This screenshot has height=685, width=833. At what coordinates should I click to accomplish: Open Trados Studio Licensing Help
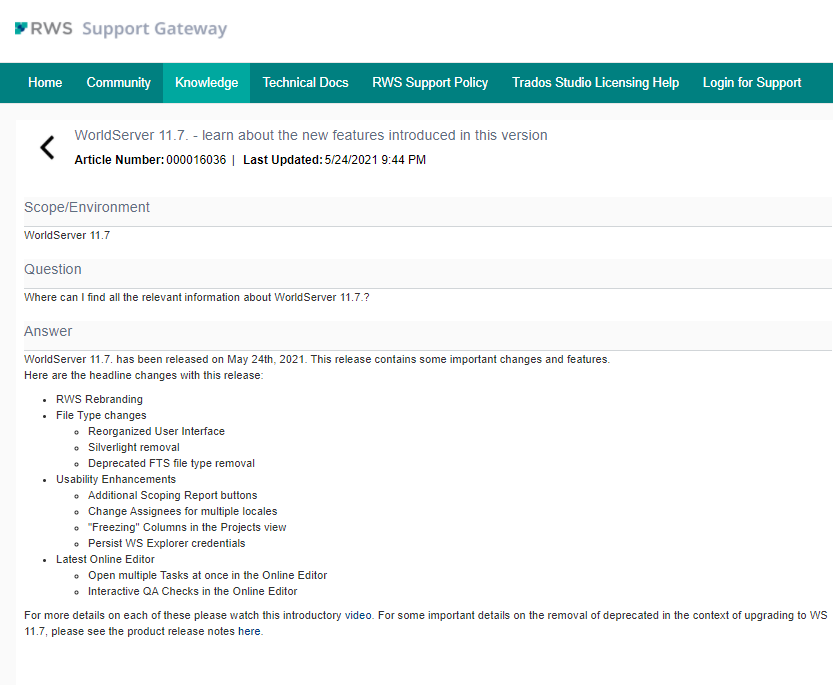click(596, 83)
